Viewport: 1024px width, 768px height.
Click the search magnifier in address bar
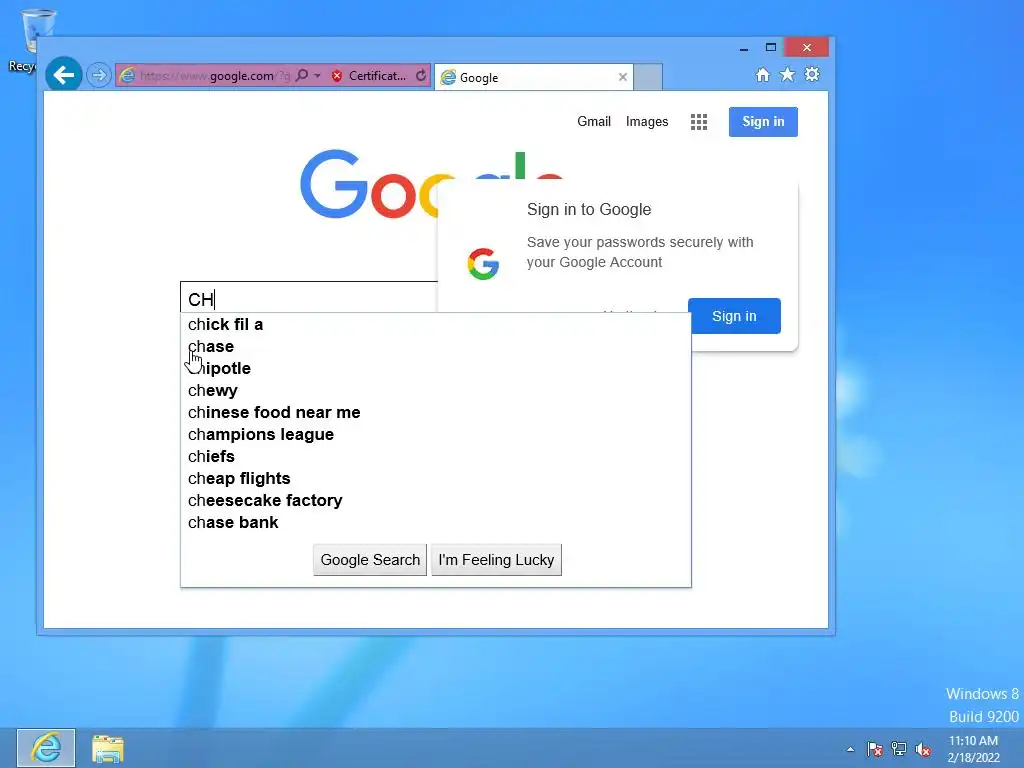pyautogui.click(x=302, y=76)
